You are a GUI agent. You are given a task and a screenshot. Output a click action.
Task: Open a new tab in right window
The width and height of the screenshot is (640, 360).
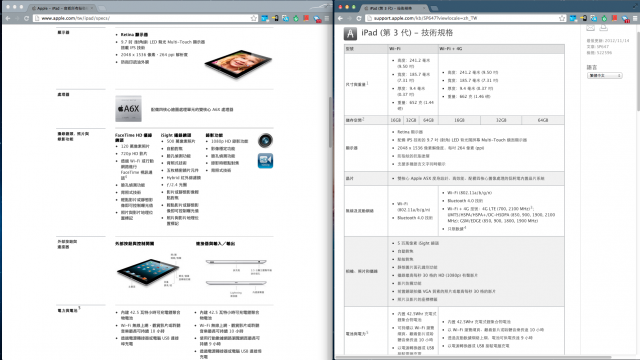click(434, 8)
